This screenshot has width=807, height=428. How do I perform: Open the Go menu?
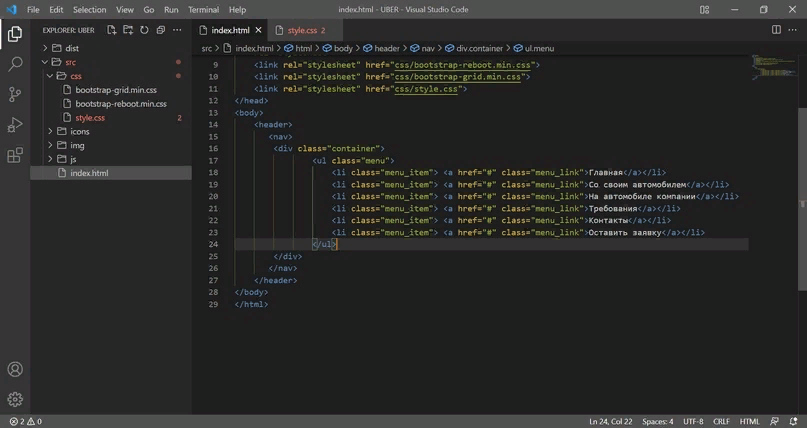click(149, 9)
